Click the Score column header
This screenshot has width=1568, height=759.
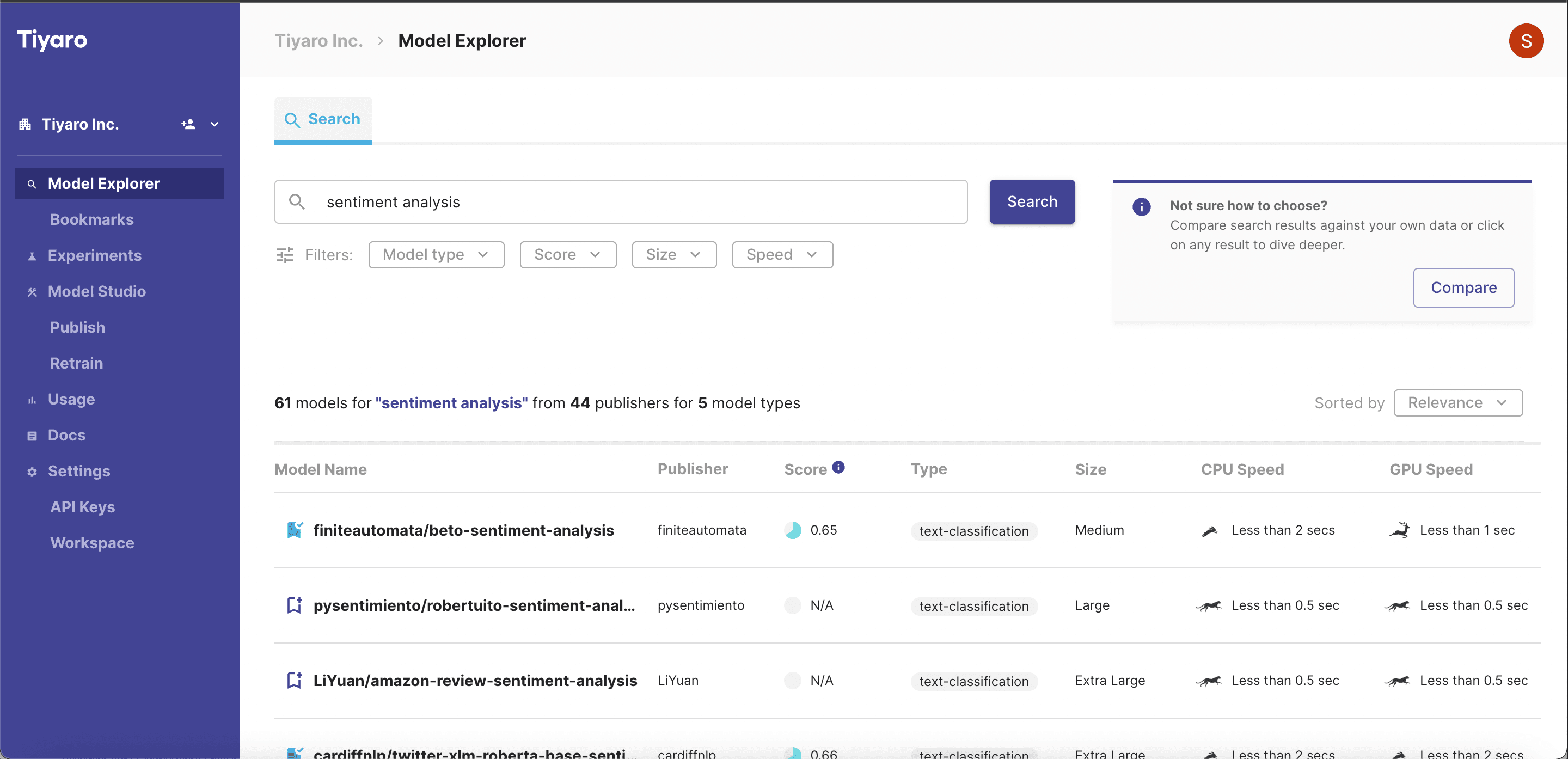coord(805,469)
